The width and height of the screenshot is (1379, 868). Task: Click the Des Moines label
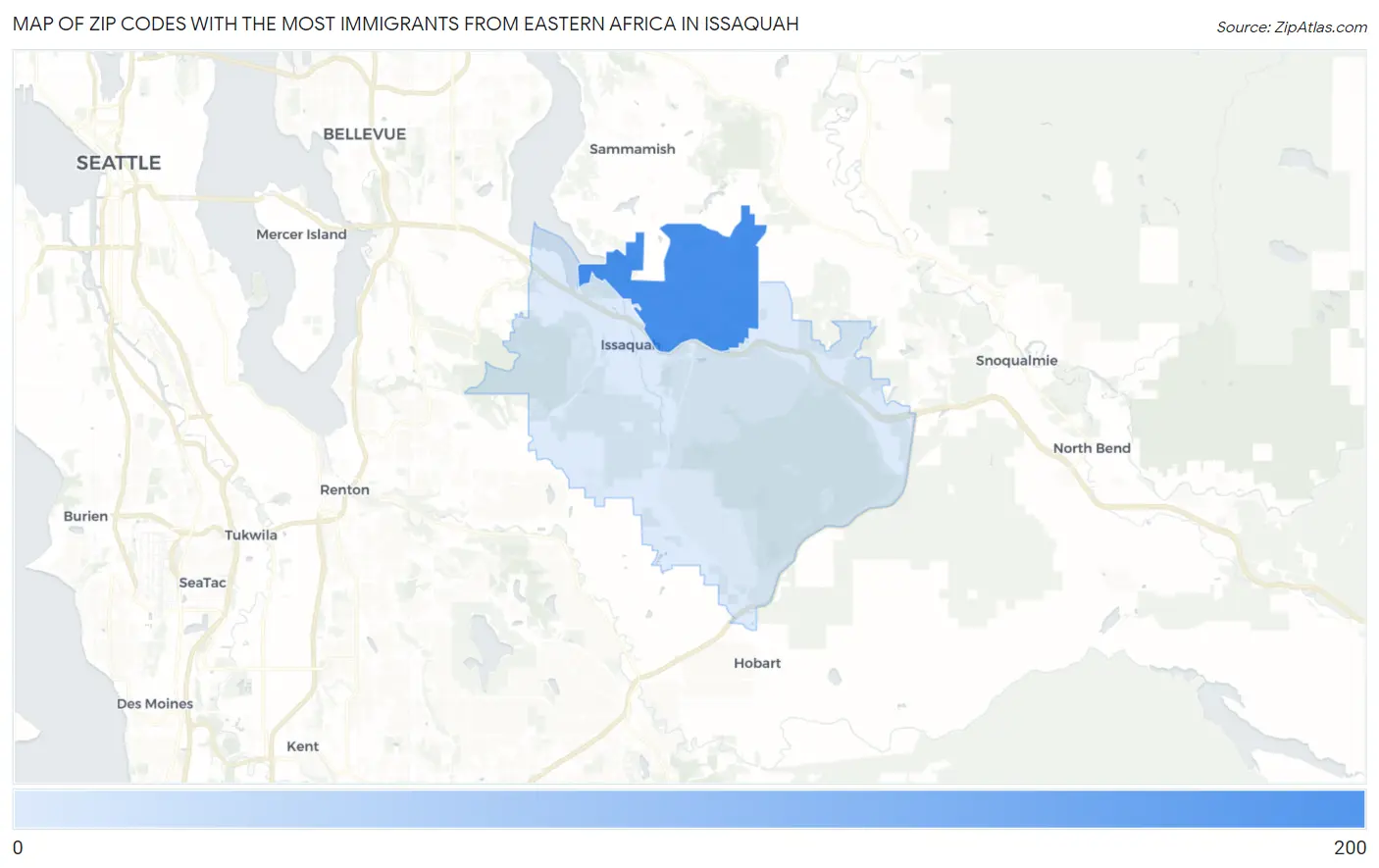point(155,704)
